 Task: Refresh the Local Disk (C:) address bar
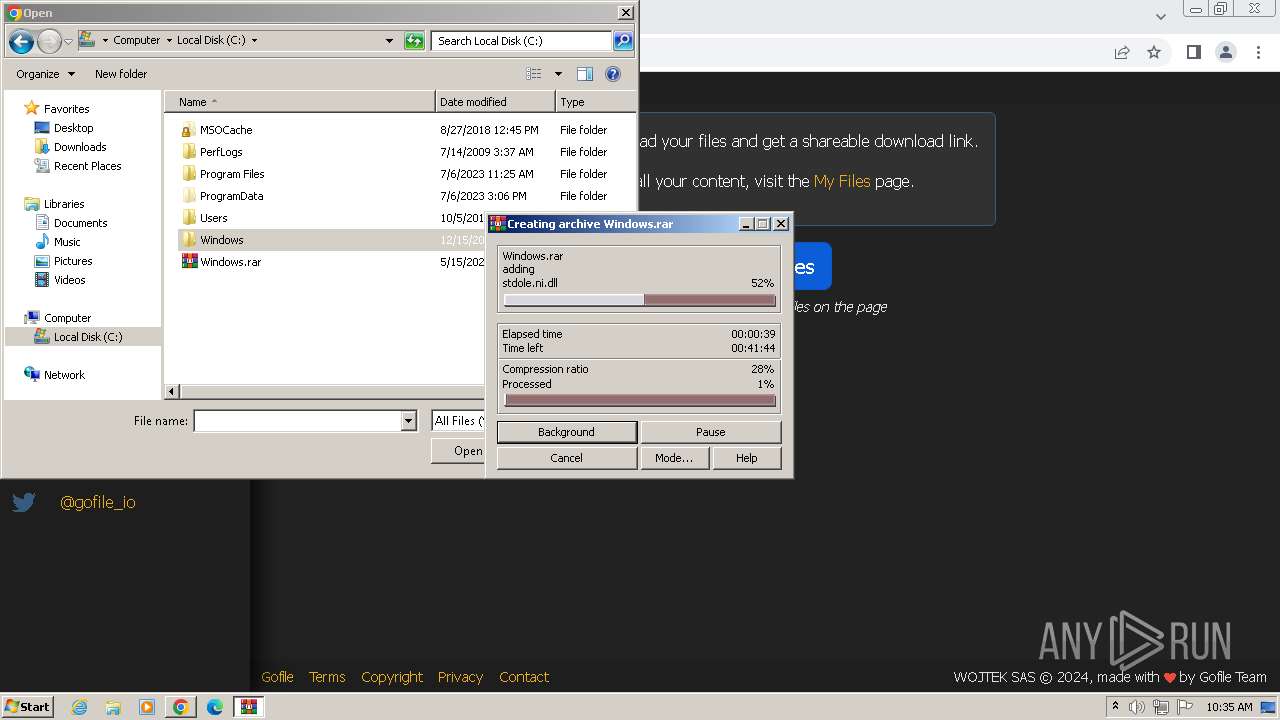pos(414,41)
